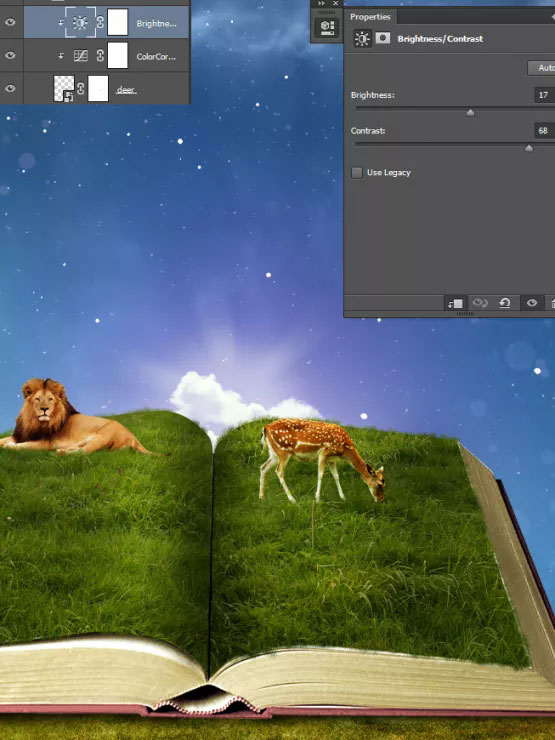The image size is (555, 740).
Task: Click the mask link icon on deer layer
Action: (80, 88)
